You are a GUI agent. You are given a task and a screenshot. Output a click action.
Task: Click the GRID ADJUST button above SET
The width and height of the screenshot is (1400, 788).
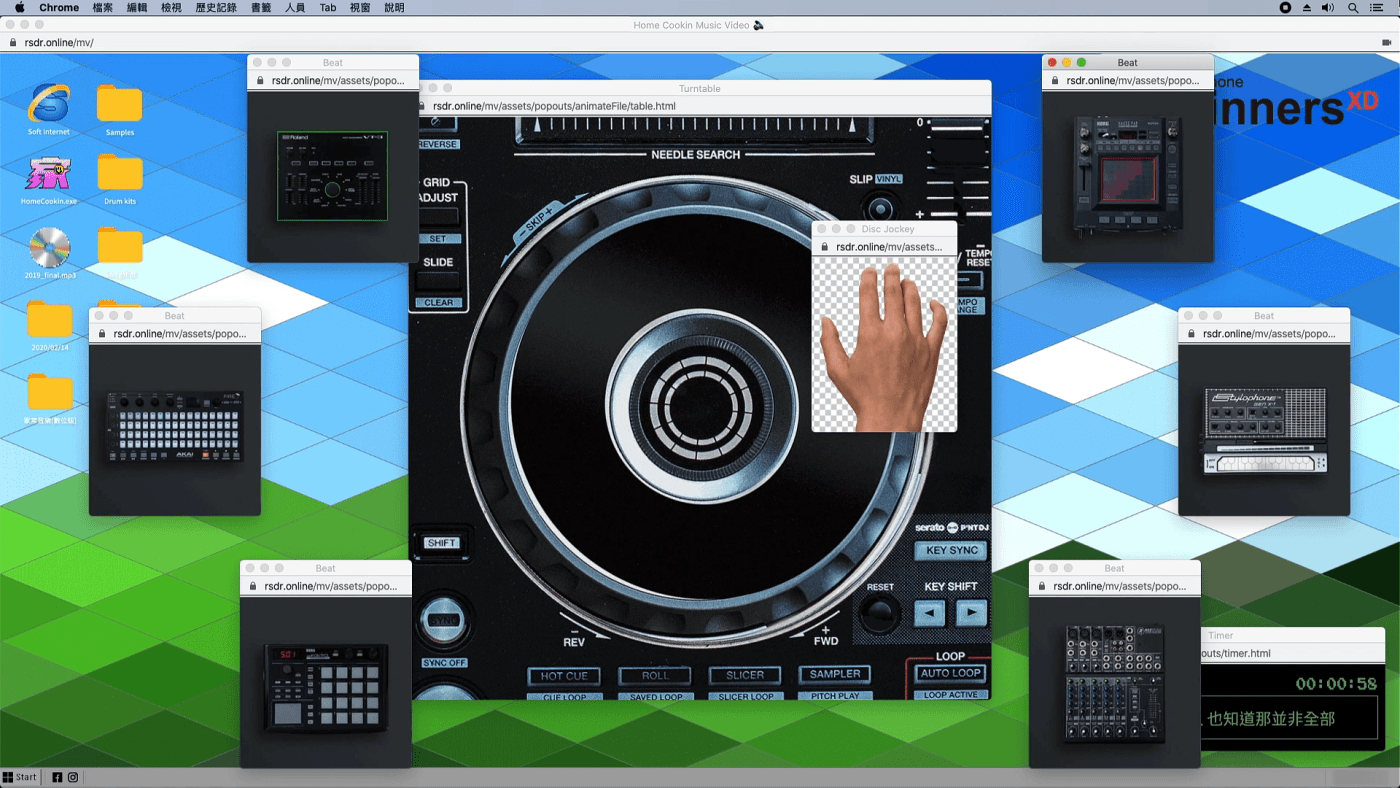[438, 217]
